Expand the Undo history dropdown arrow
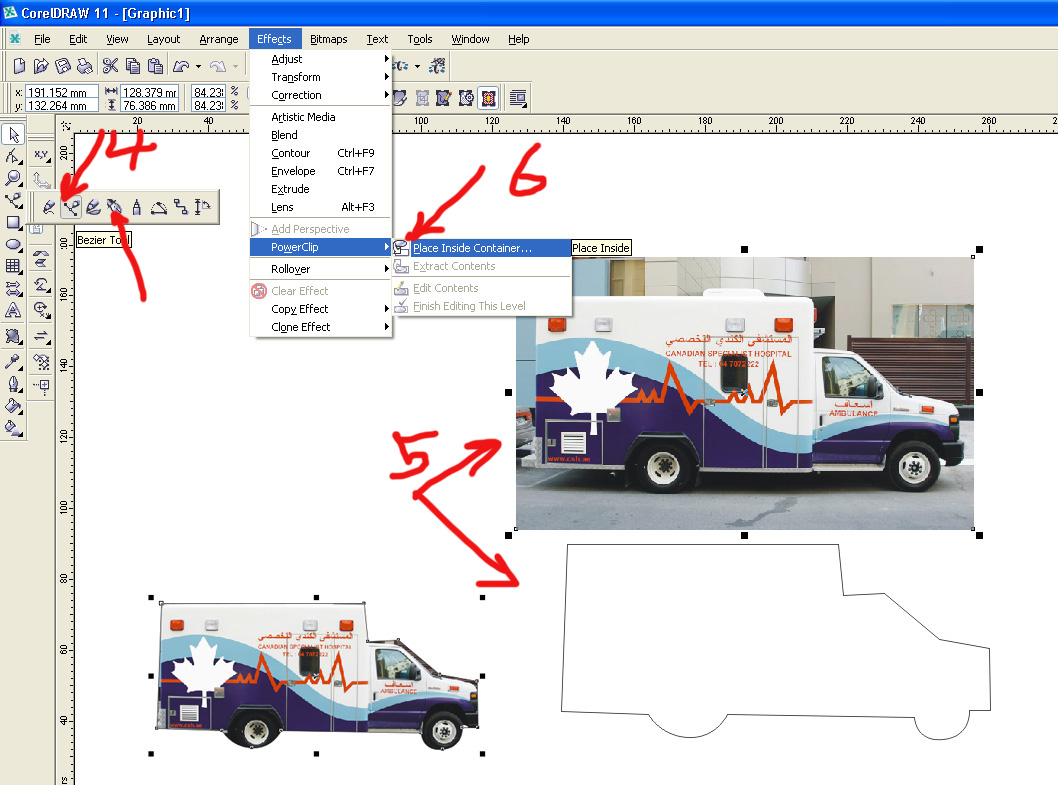 click(198, 66)
